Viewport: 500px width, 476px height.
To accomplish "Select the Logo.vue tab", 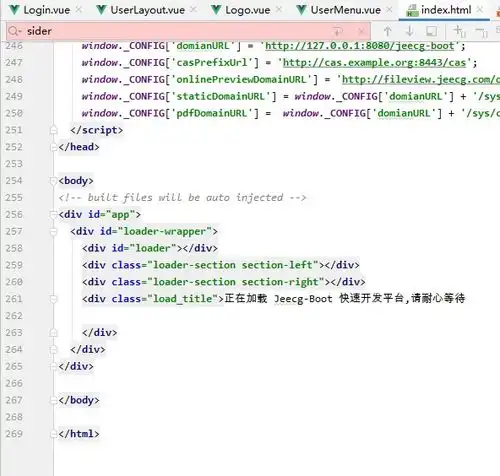I will click(247, 10).
